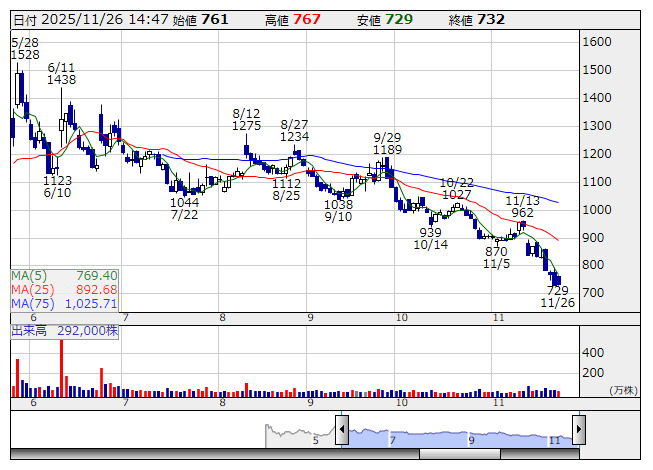This screenshot has height=470, width=653.
Task: Click the 939 10/14 low label
Action: click(x=431, y=238)
